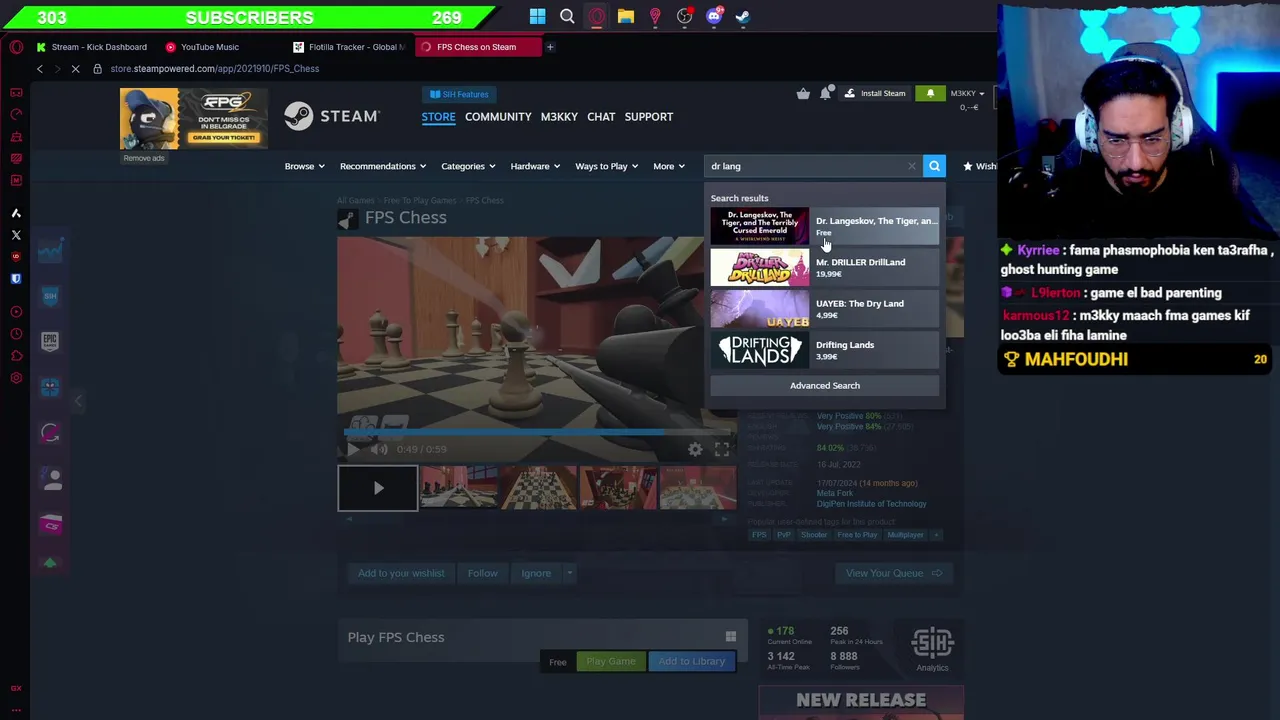Screen dimensions: 1280x720
Task: Select UAYEB: The Dry Land result
Action: pos(825,309)
